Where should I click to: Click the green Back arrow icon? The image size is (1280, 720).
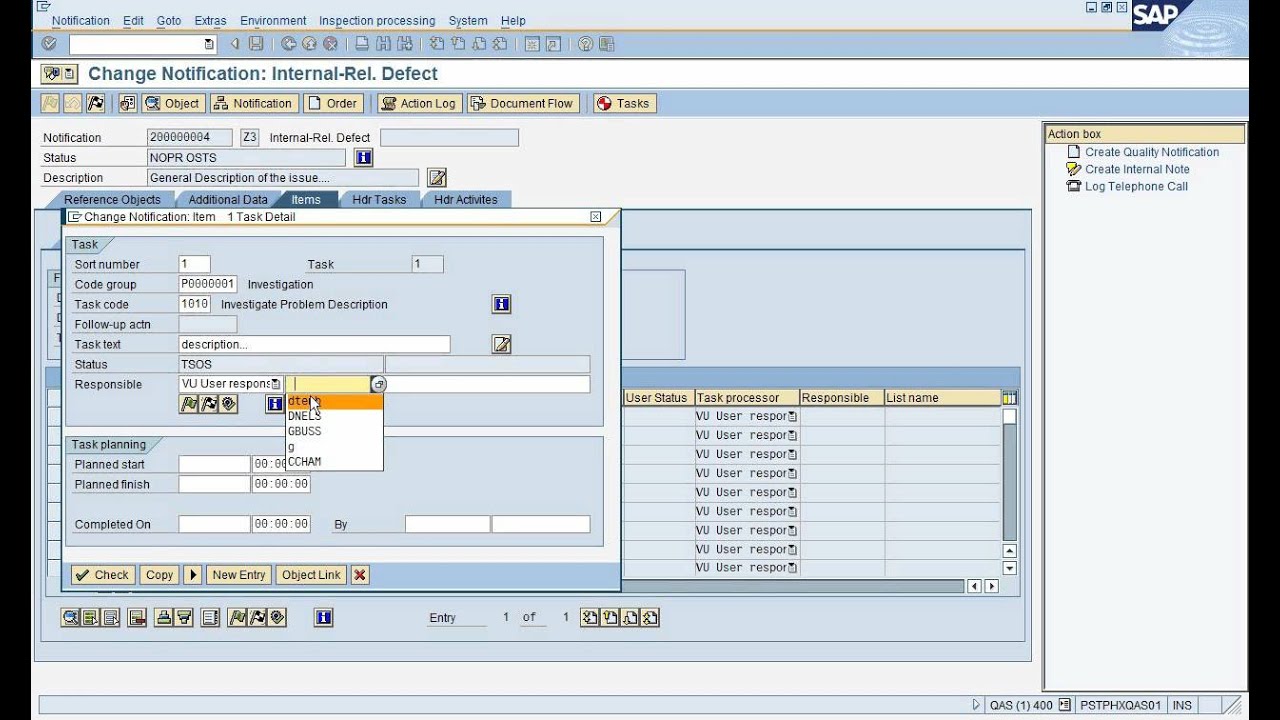pos(288,44)
